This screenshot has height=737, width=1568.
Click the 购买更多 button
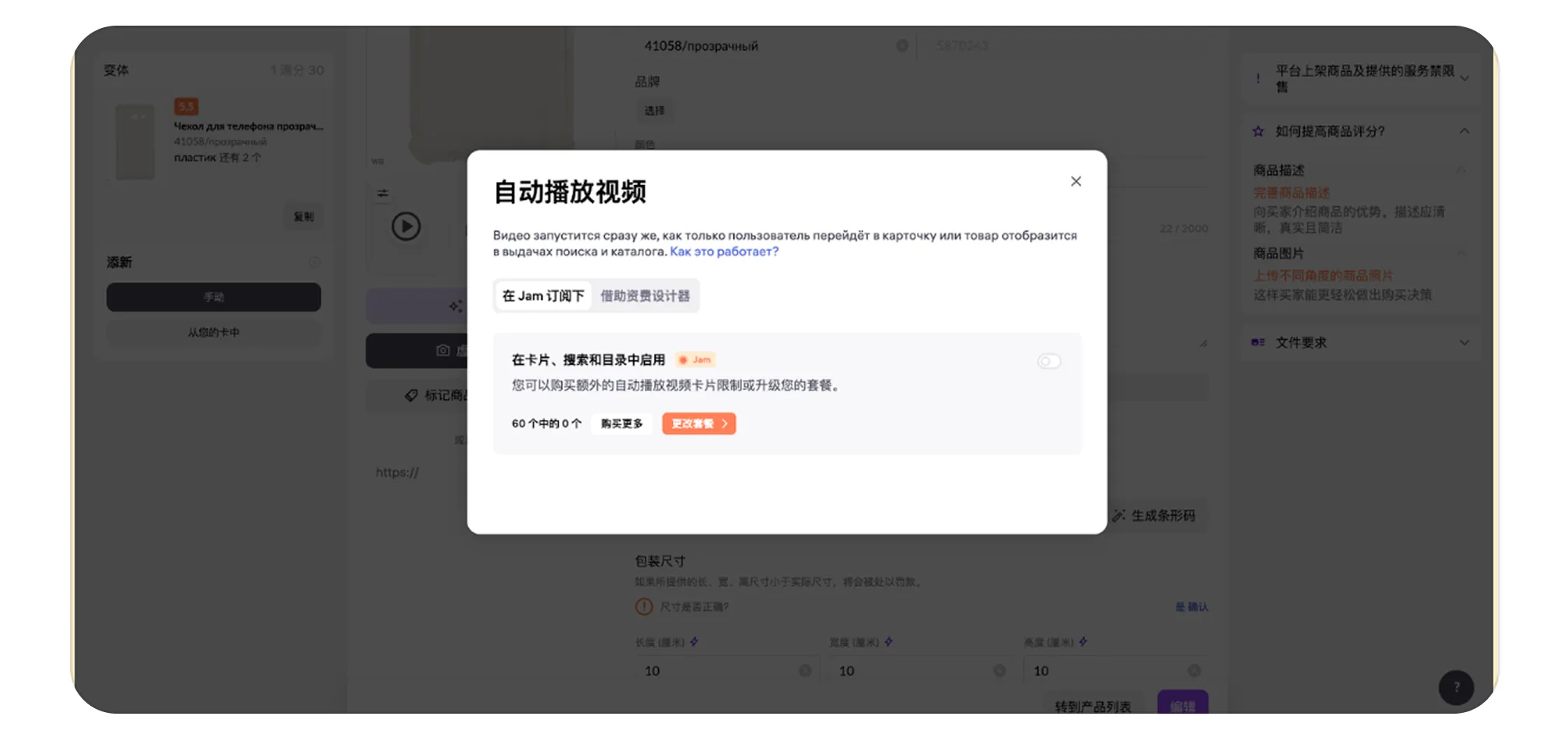click(x=621, y=424)
